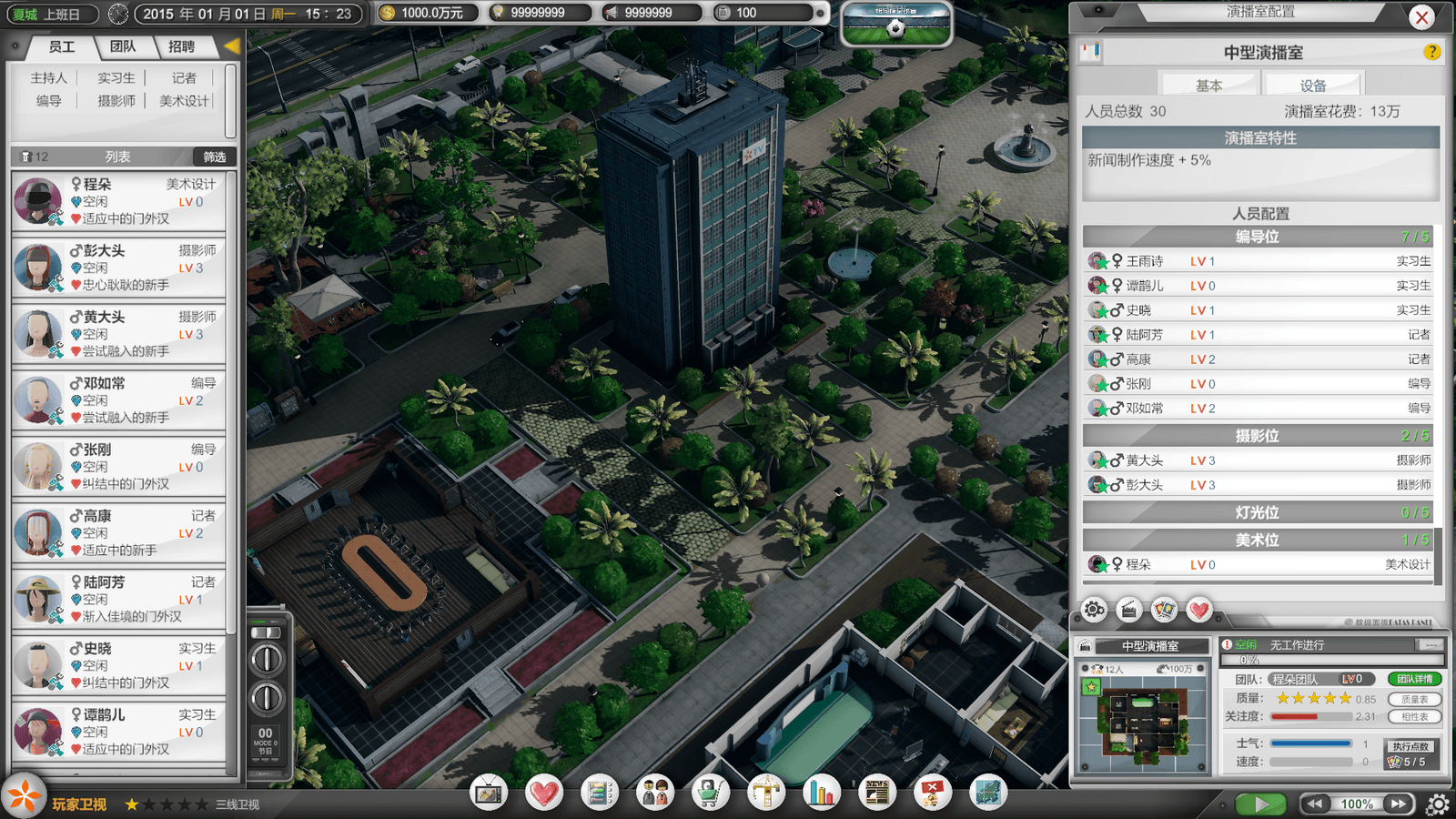The width and height of the screenshot is (1456, 819).
Task: Click the 士气 blue morale bar
Action: [x=1311, y=743]
